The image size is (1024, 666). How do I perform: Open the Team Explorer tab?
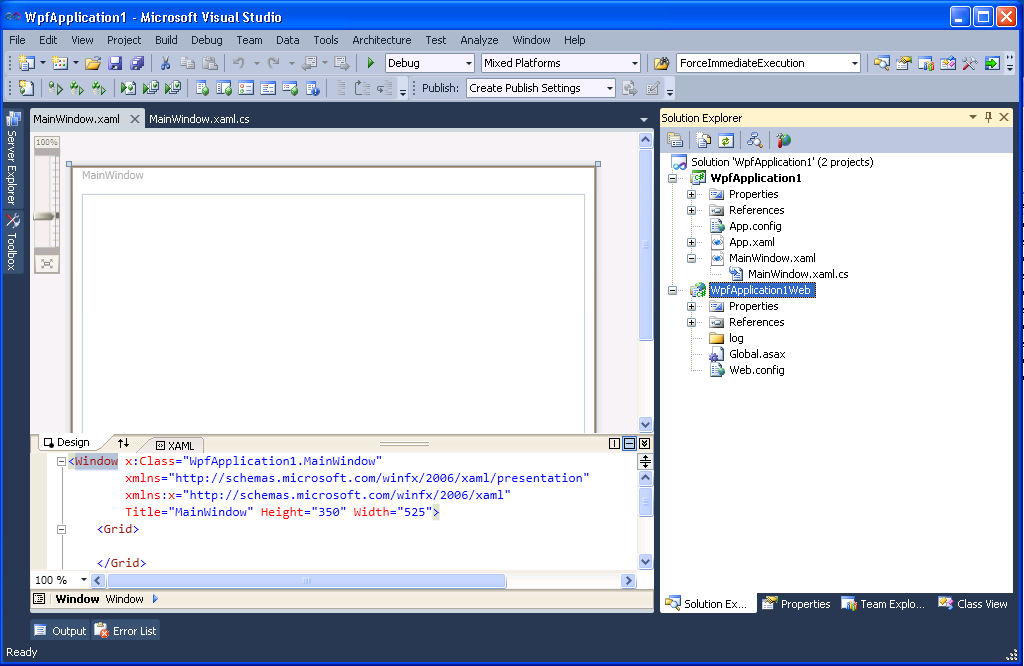click(883, 604)
